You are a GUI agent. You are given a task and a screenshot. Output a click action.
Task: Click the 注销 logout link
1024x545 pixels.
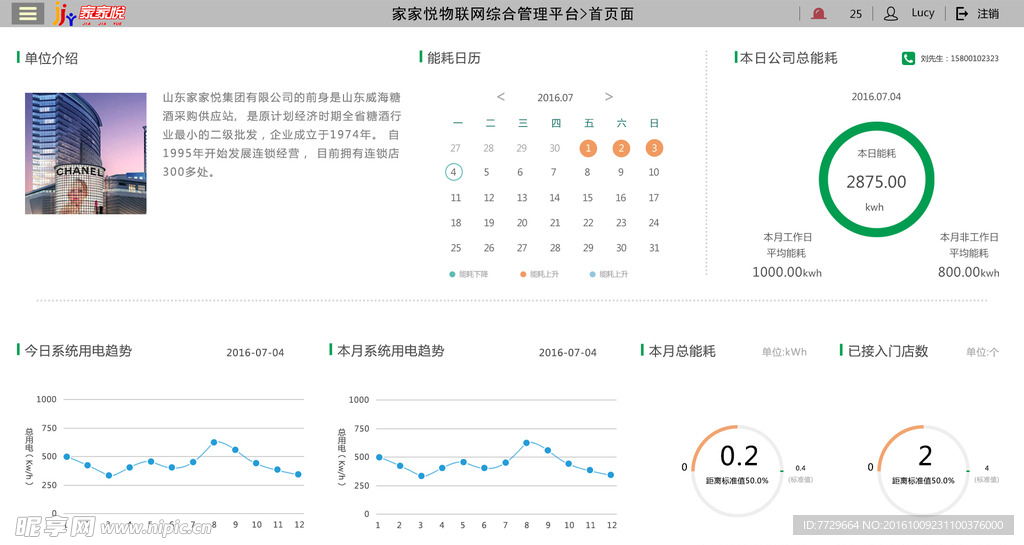click(988, 13)
